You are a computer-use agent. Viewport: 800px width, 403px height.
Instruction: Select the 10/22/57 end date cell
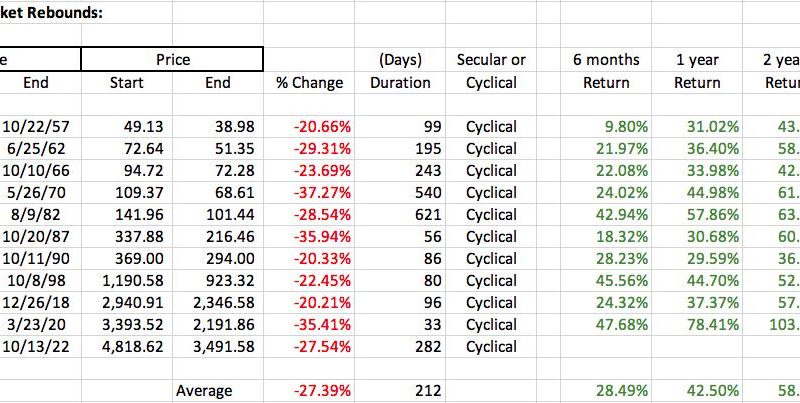pyautogui.click(x=35, y=127)
